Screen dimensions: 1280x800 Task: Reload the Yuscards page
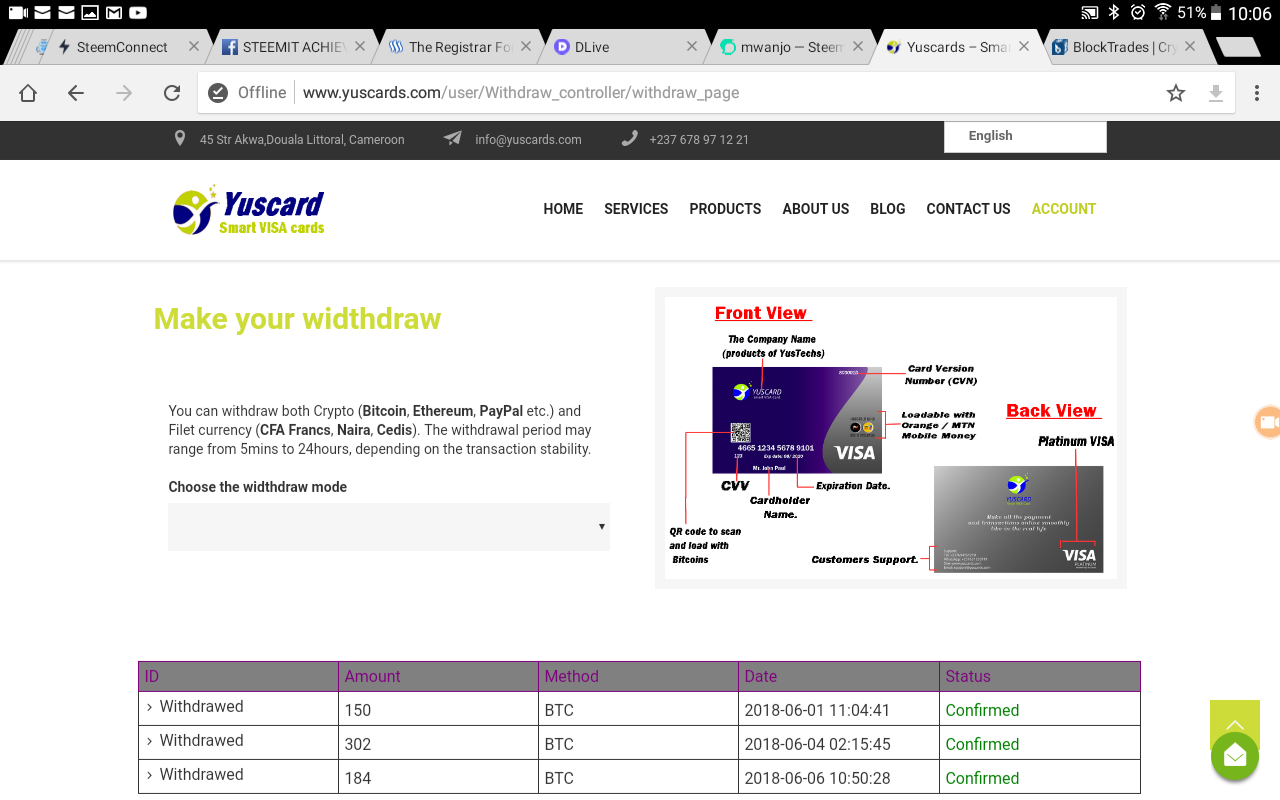point(172,93)
